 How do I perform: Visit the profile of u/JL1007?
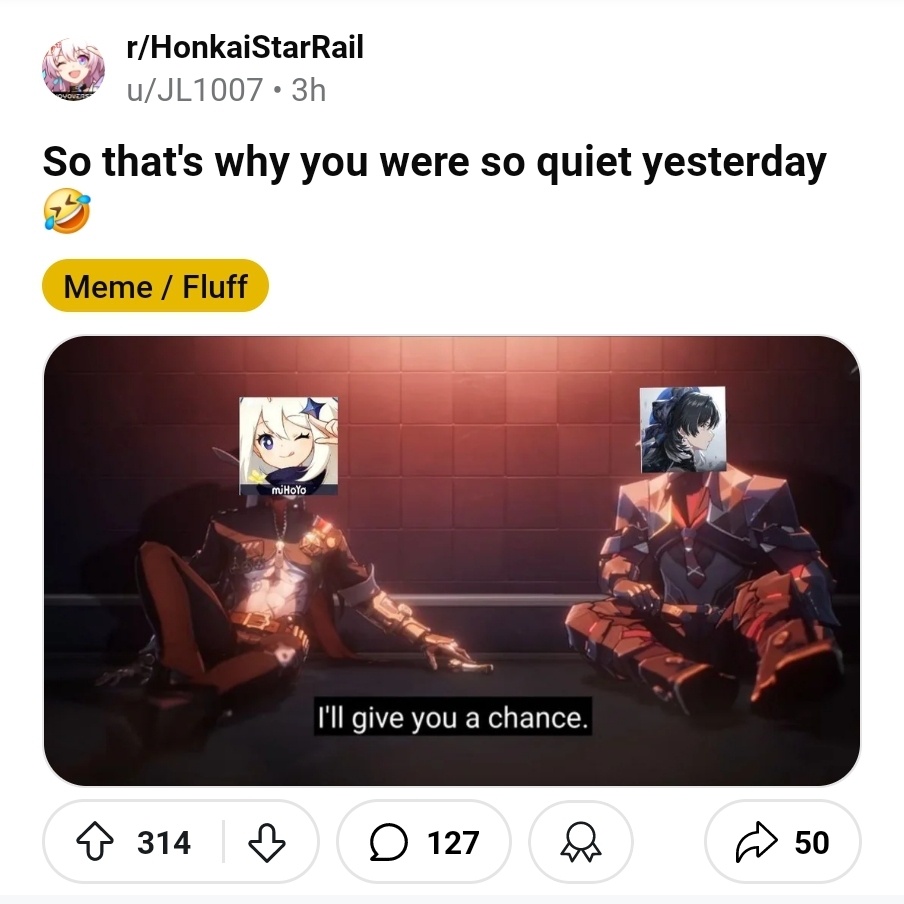195,90
